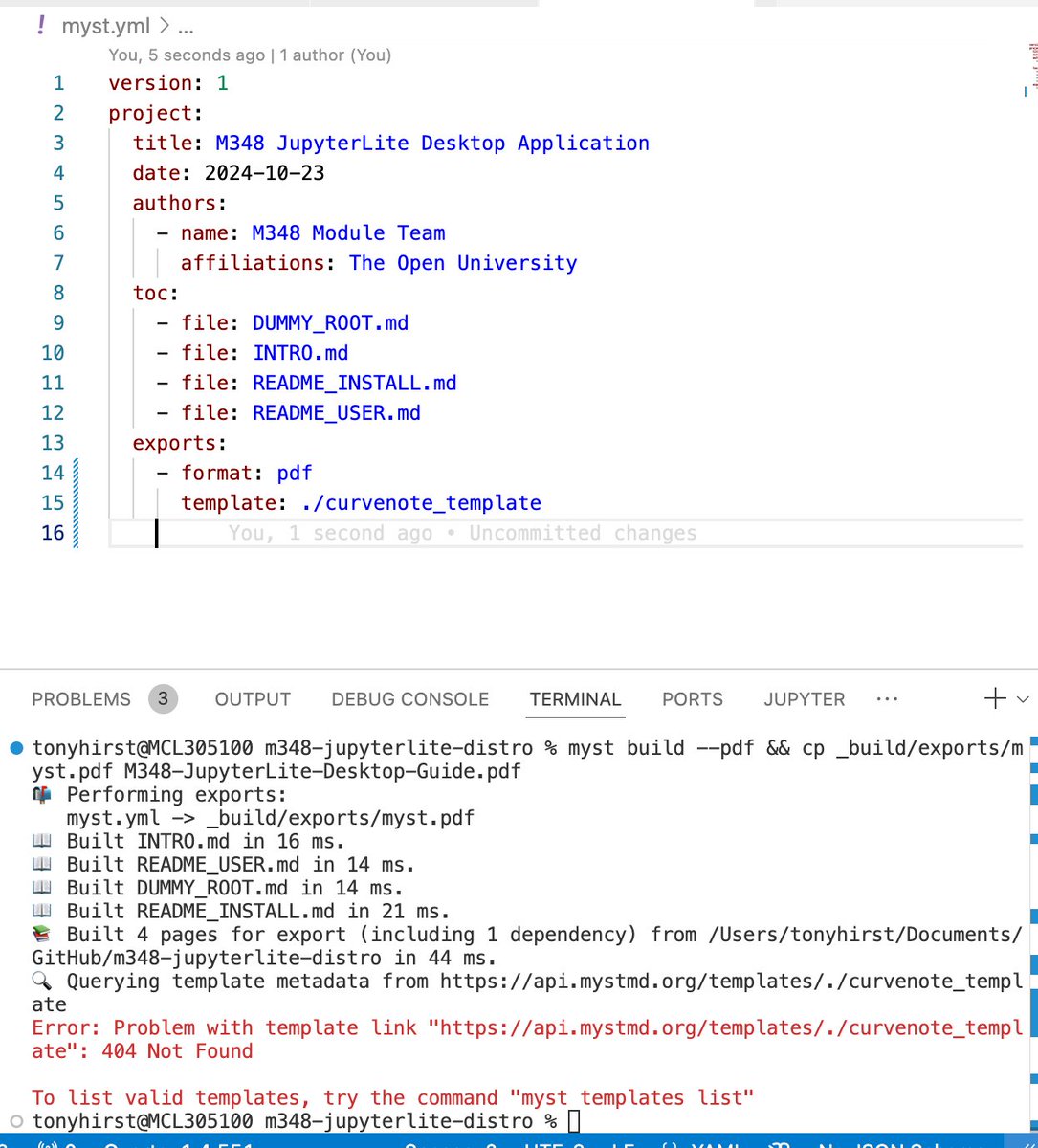Click the file entry INTRO.md in editor

(x=300, y=353)
